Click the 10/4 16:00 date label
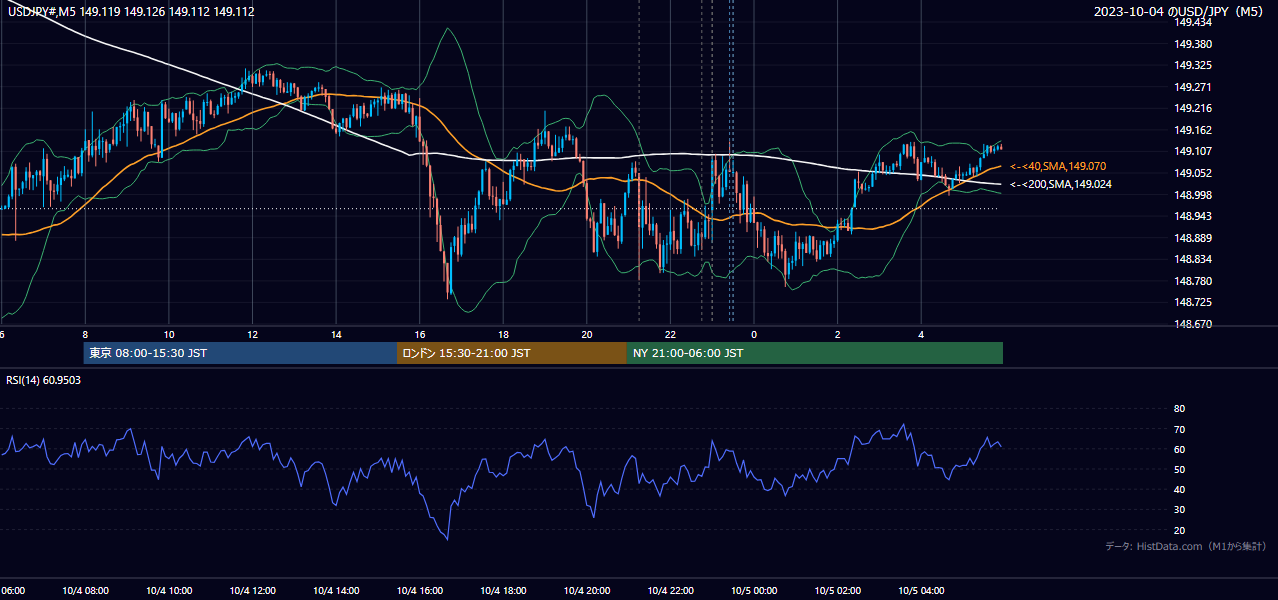 (420, 591)
